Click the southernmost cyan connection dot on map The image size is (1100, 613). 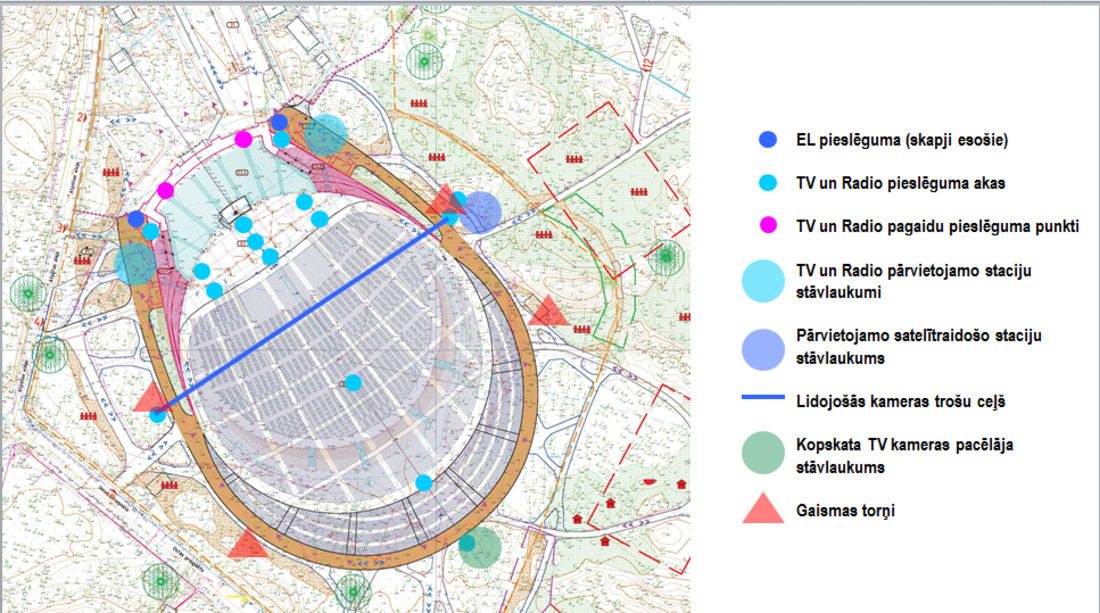[423, 483]
